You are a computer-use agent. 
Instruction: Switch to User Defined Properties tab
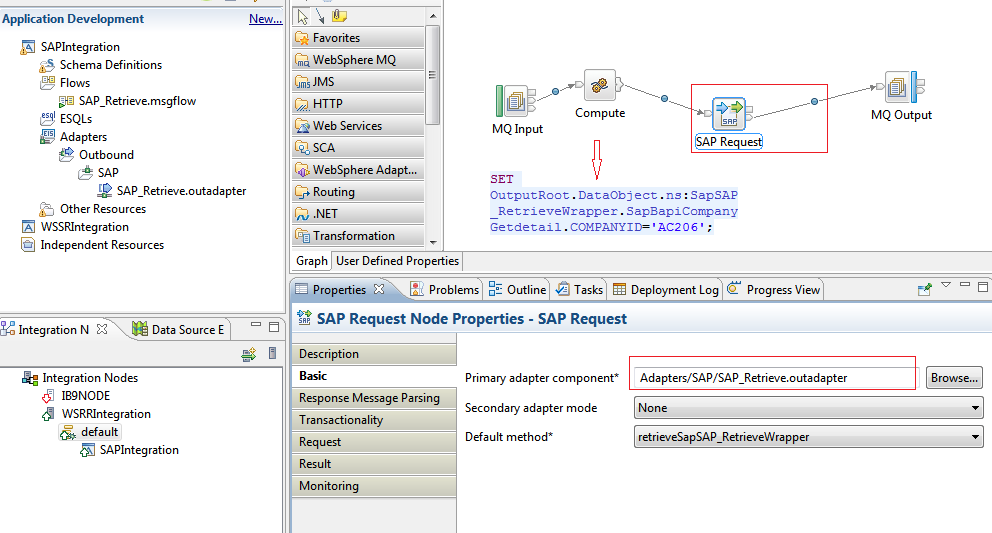[397, 261]
